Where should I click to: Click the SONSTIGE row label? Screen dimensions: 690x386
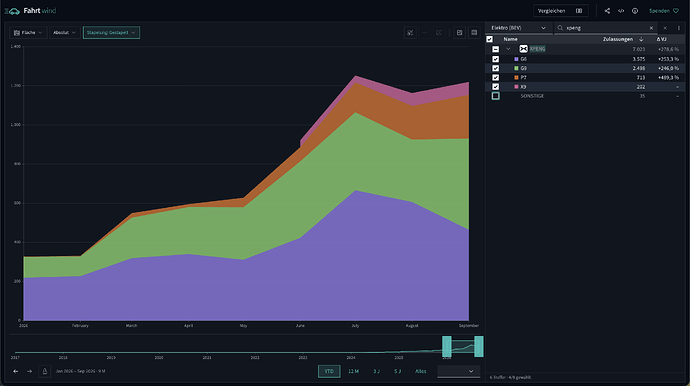point(532,96)
